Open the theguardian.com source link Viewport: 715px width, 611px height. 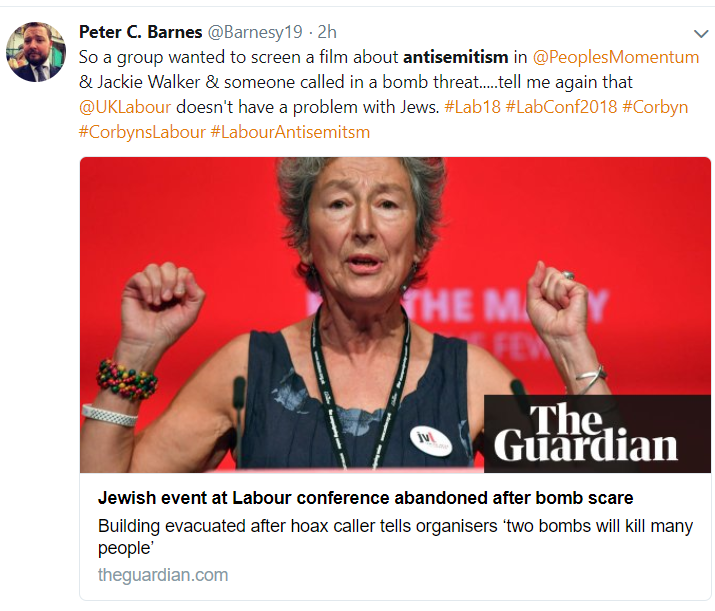[x=163, y=575]
